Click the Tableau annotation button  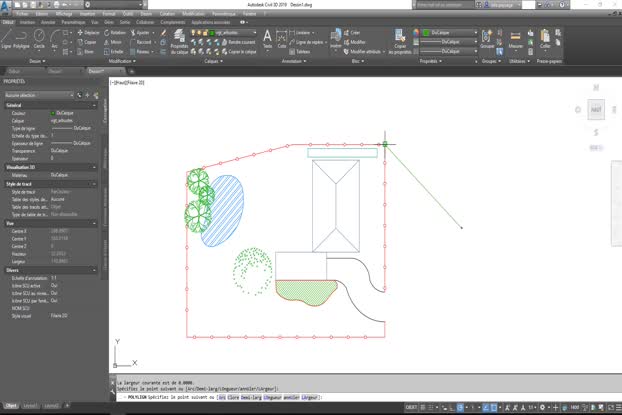(299, 52)
